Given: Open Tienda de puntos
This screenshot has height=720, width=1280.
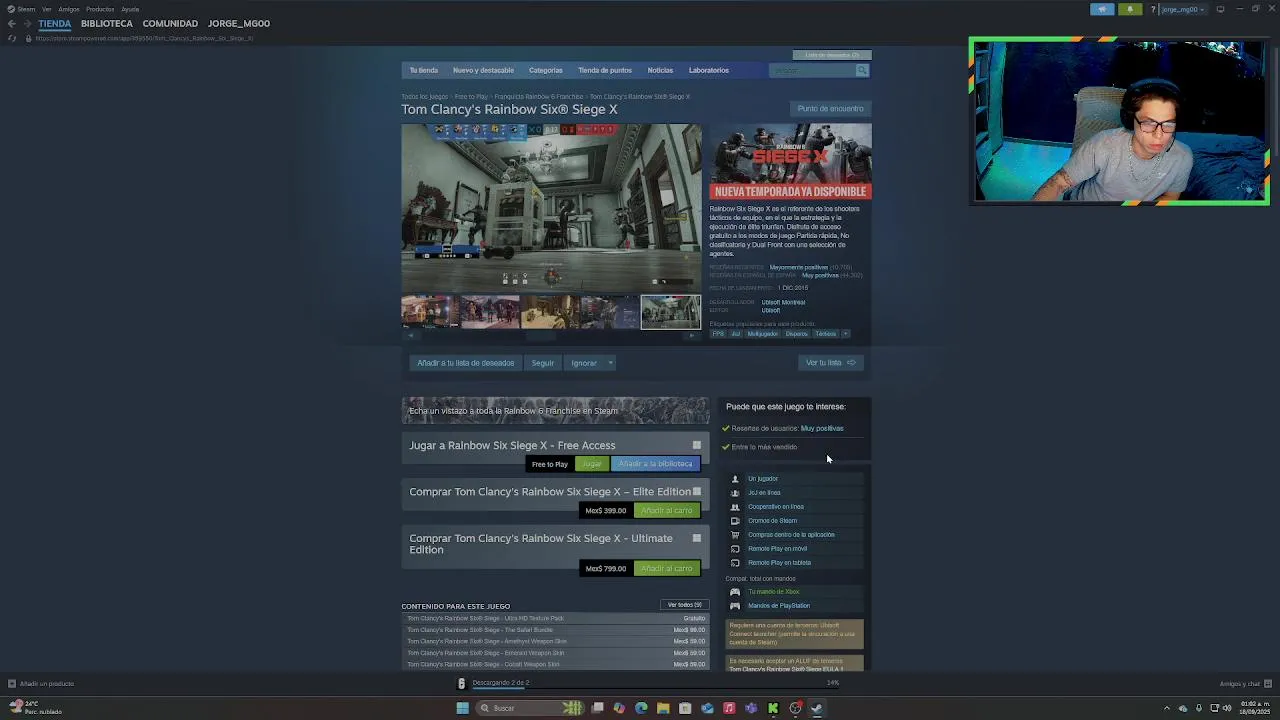Looking at the screenshot, I should tap(605, 70).
